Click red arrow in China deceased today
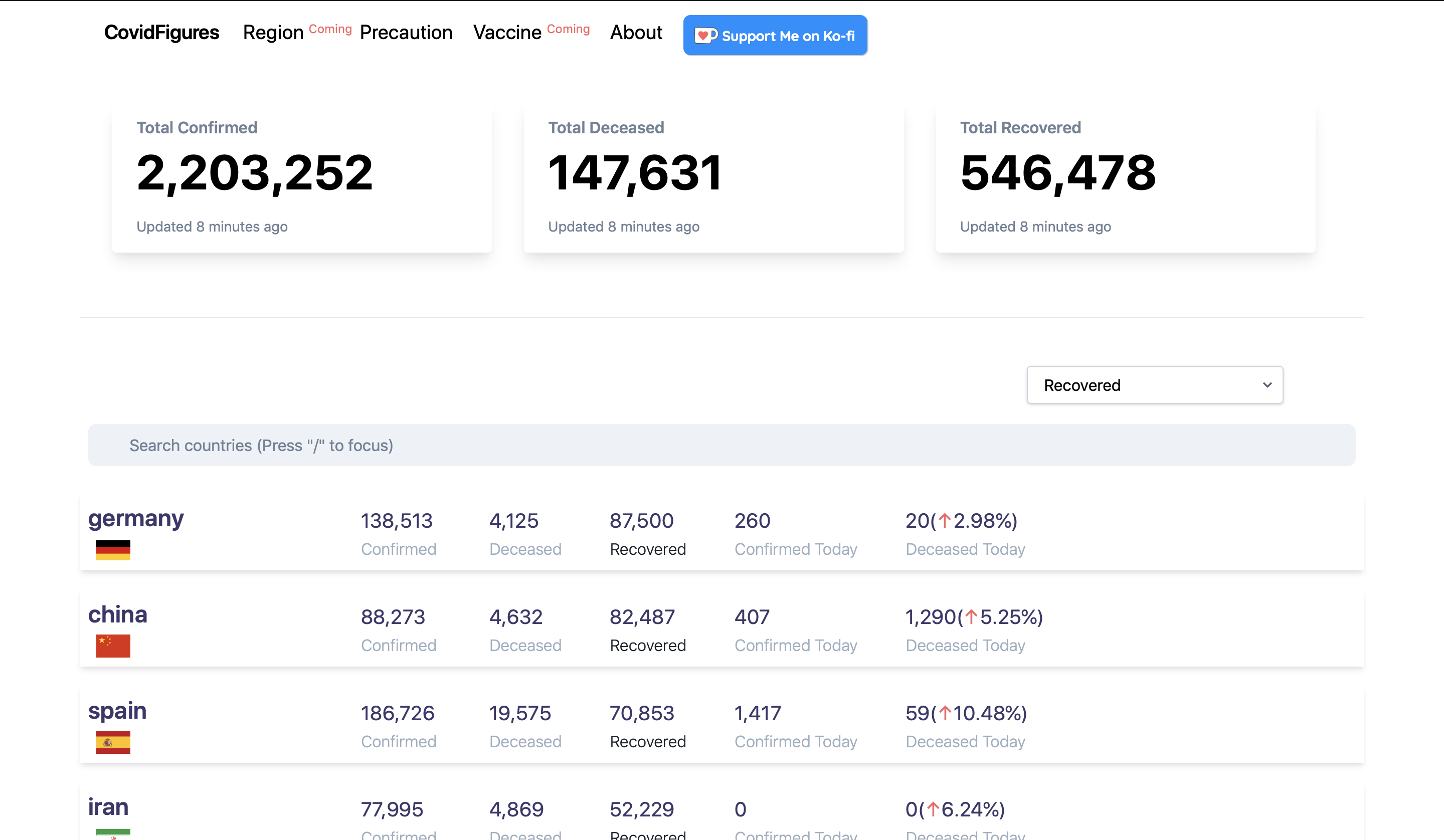Image resolution: width=1444 pixels, height=840 pixels. tap(971, 617)
